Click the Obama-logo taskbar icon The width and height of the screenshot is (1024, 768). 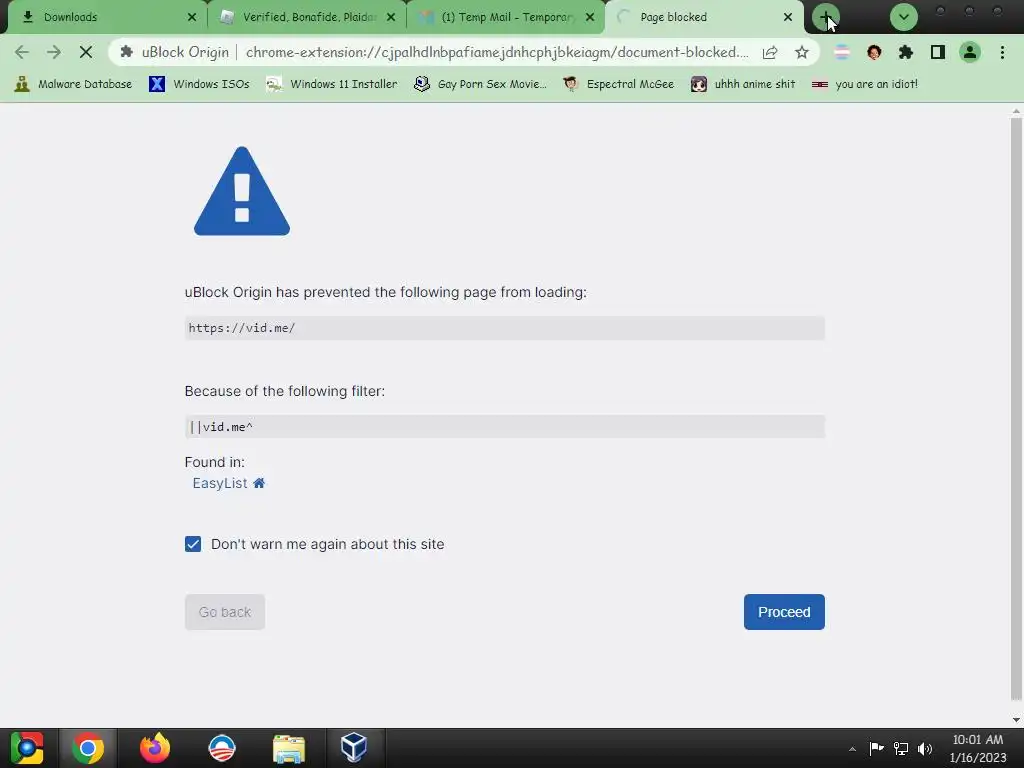coord(222,748)
